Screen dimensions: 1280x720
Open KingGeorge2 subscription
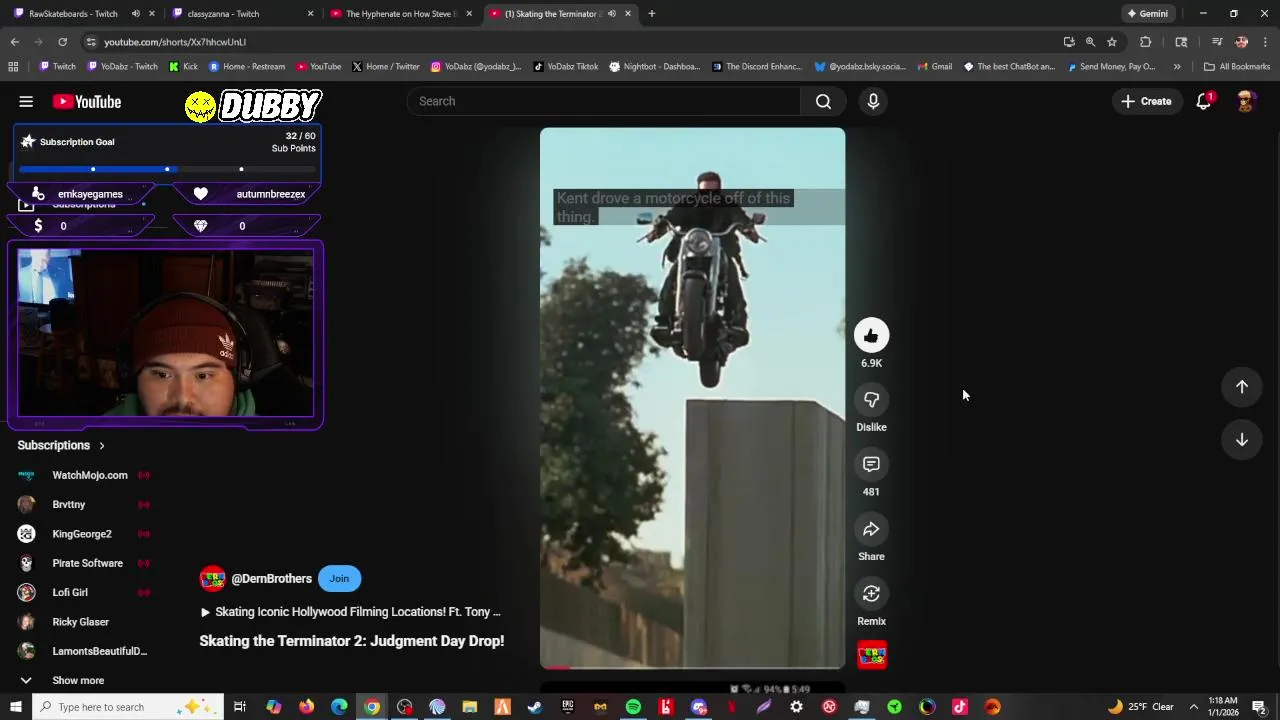click(x=84, y=534)
